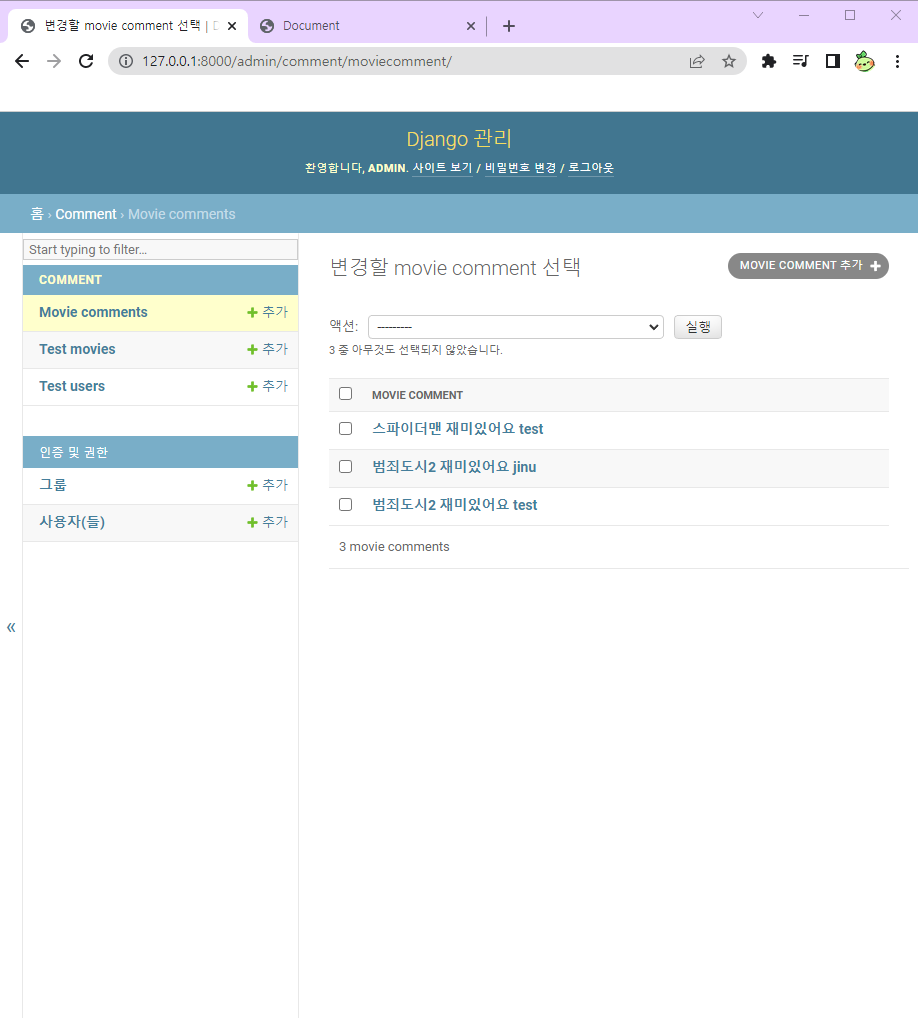Add a 사용자(들) entry from the sidebar

[267, 522]
